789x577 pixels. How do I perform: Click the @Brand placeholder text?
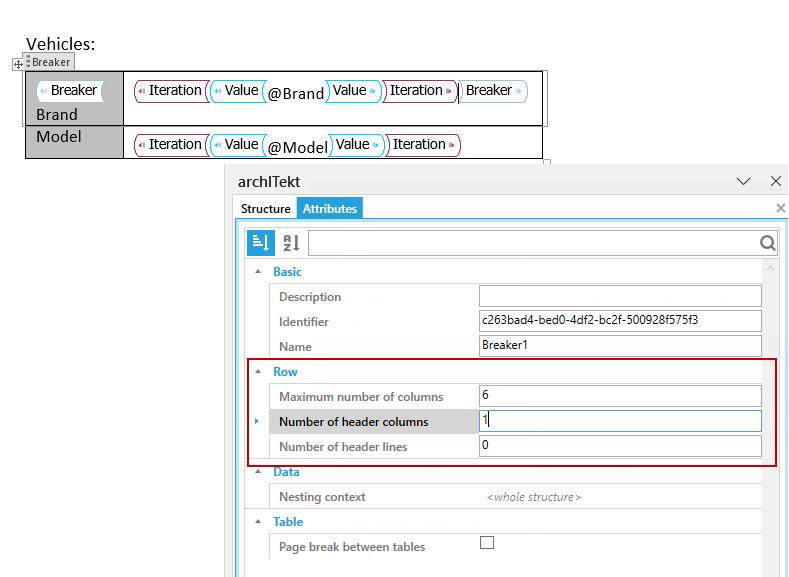click(295, 94)
